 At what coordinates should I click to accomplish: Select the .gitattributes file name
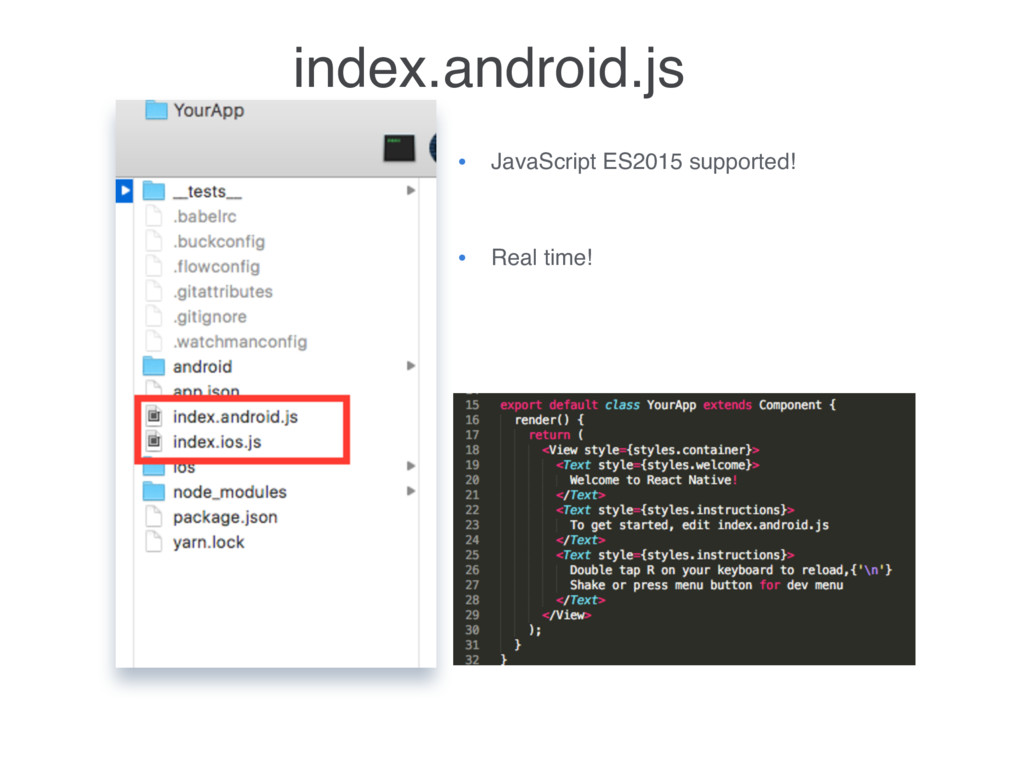click(x=223, y=291)
